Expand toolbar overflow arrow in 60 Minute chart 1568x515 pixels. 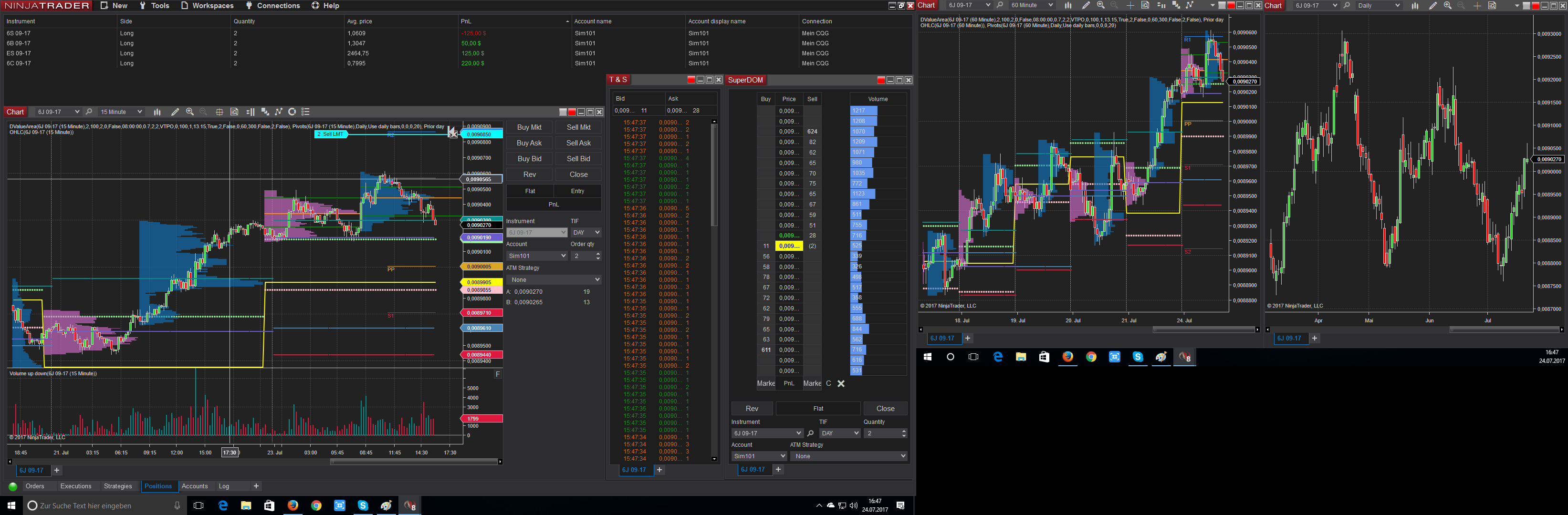(x=1213, y=5)
